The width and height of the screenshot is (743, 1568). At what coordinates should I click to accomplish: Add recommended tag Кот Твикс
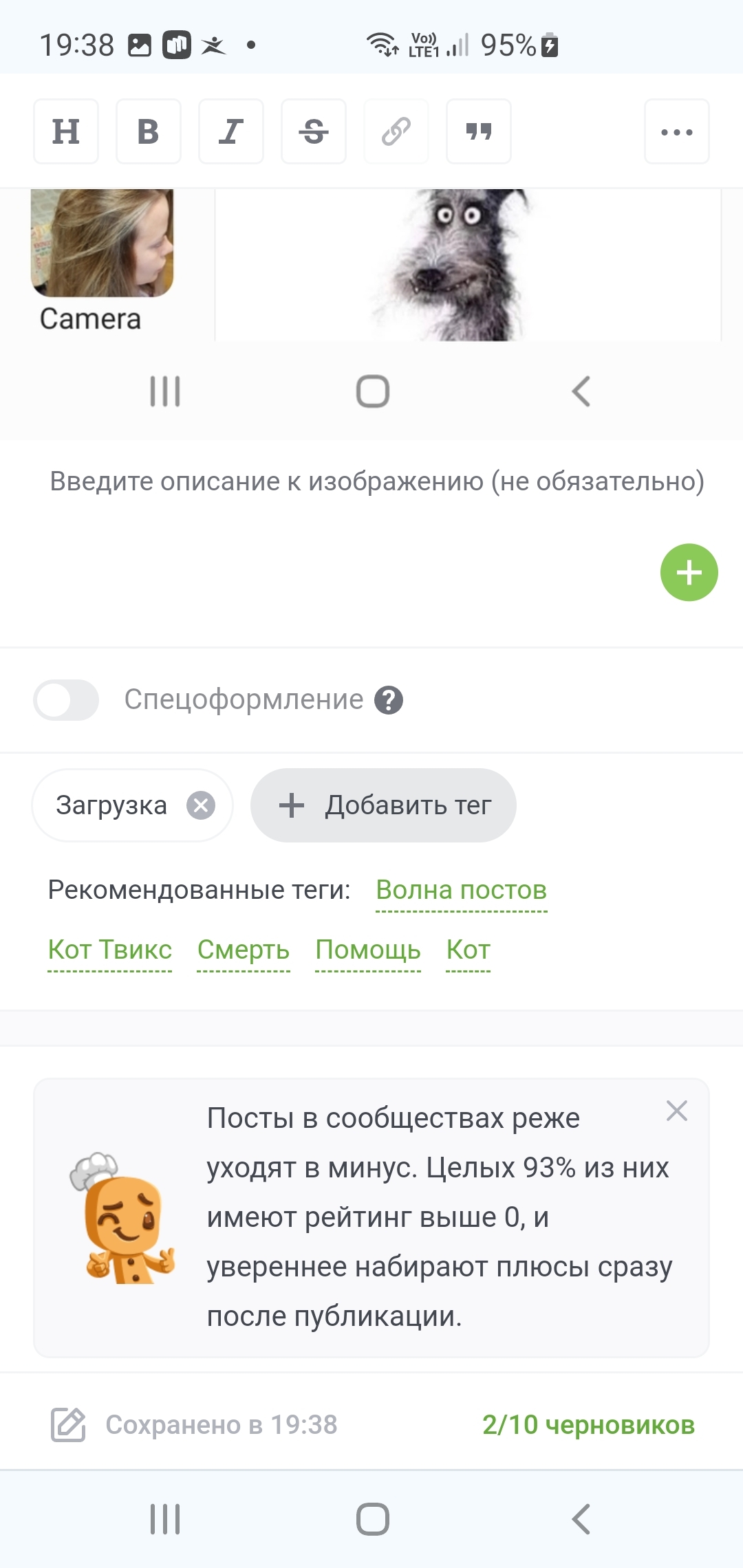coord(110,950)
